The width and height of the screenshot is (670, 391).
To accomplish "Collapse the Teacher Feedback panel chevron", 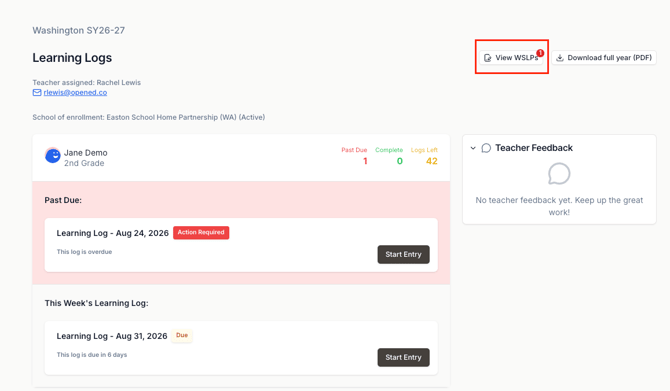I will coord(473,148).
